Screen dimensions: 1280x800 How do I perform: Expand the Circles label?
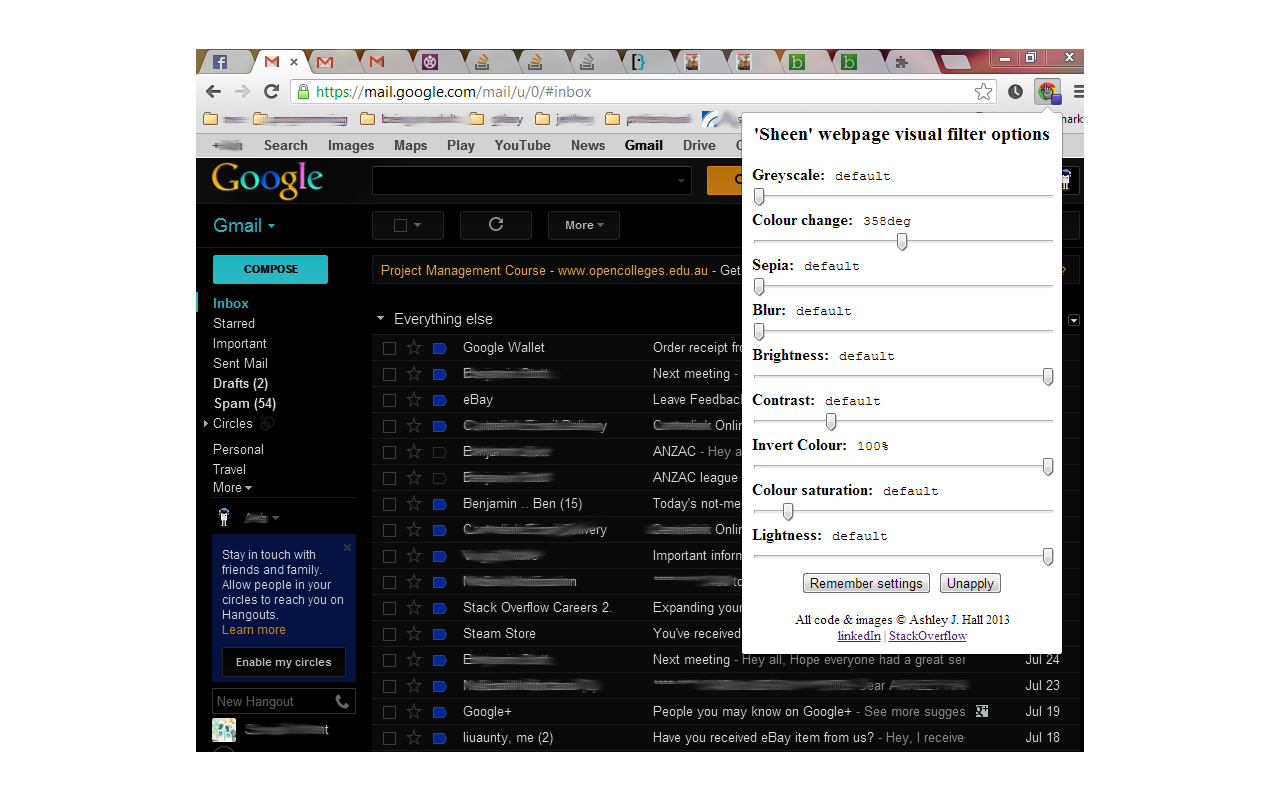pos(206,424)
